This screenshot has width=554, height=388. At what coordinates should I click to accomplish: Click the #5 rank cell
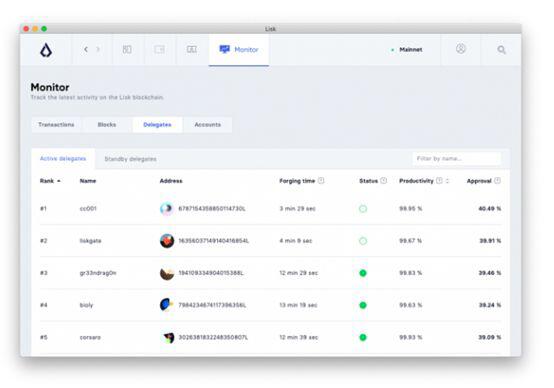(43, 337)
